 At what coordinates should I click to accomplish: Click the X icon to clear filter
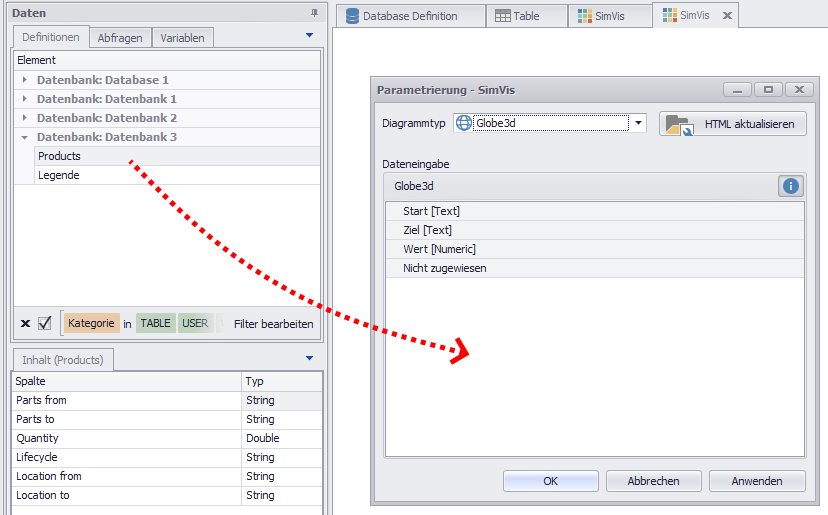(25, 323)
